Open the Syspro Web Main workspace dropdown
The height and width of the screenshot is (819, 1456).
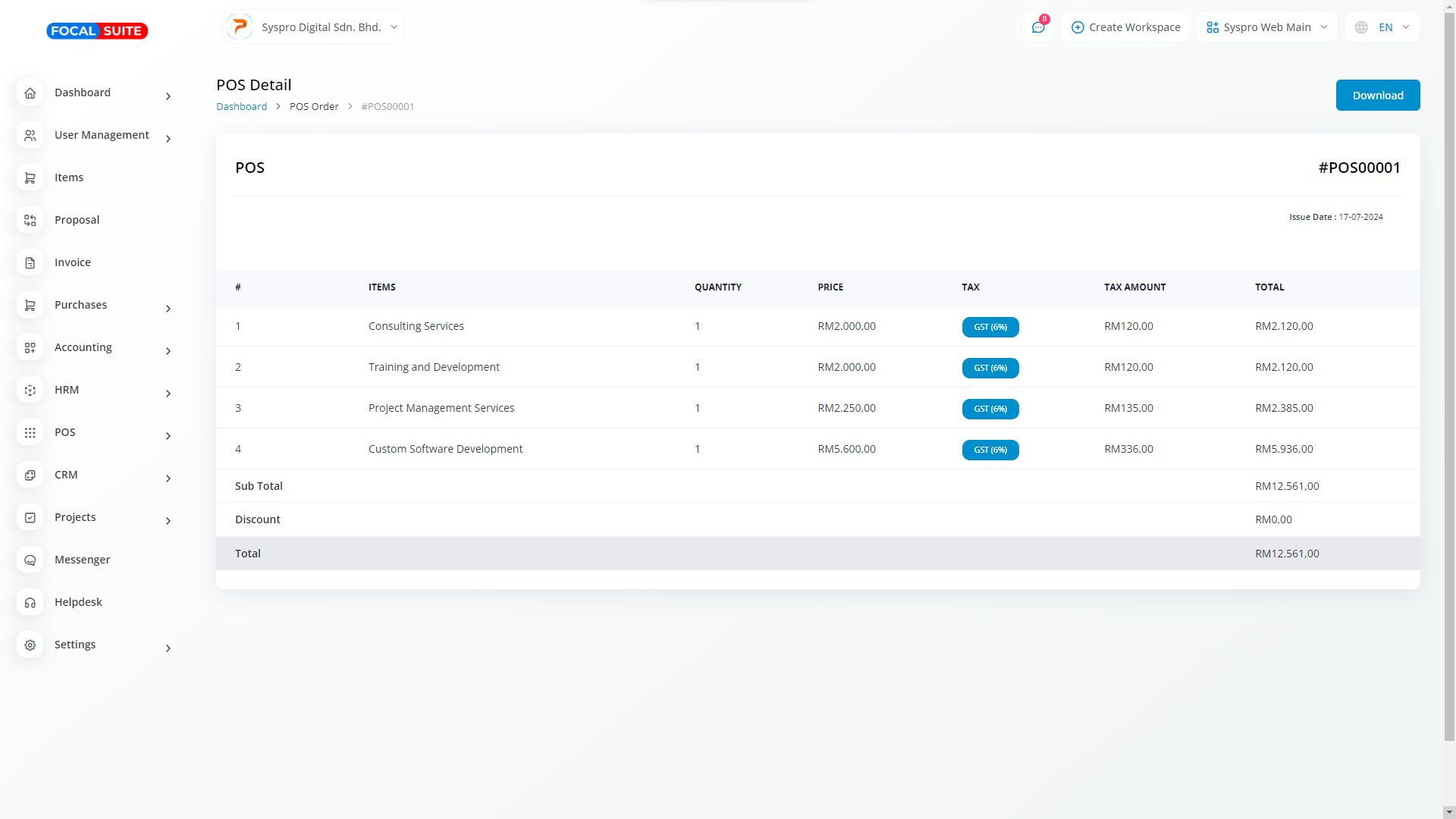pos(1266,27)
